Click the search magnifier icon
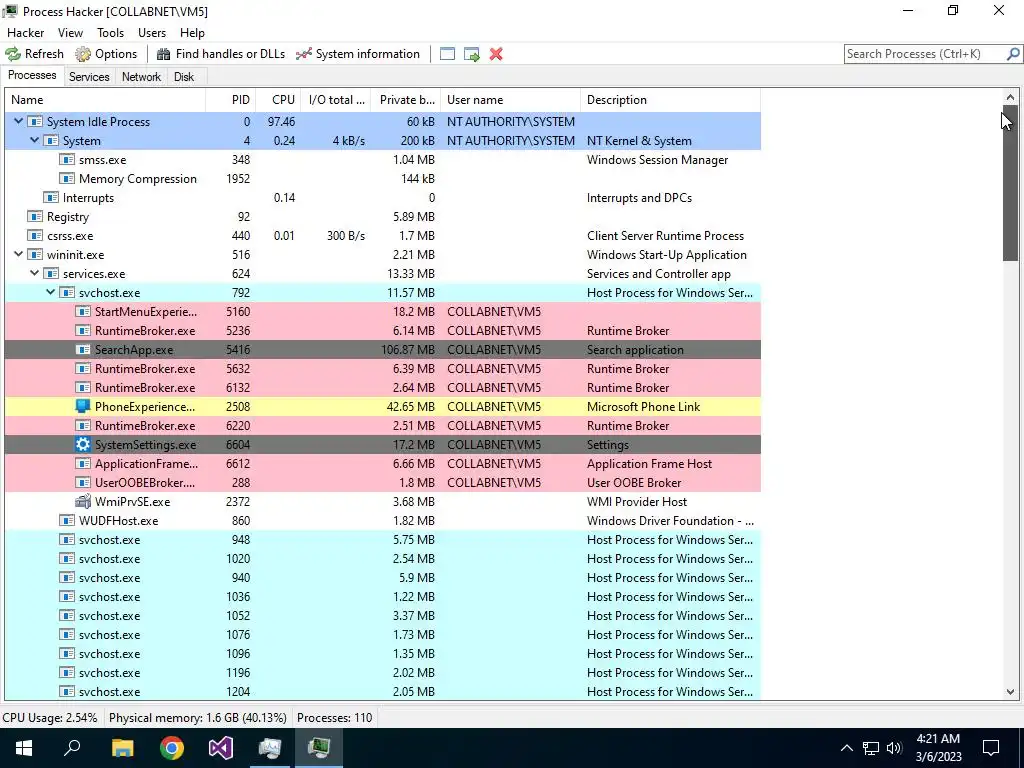The image size is (1024, 768). click(1013, 54)
